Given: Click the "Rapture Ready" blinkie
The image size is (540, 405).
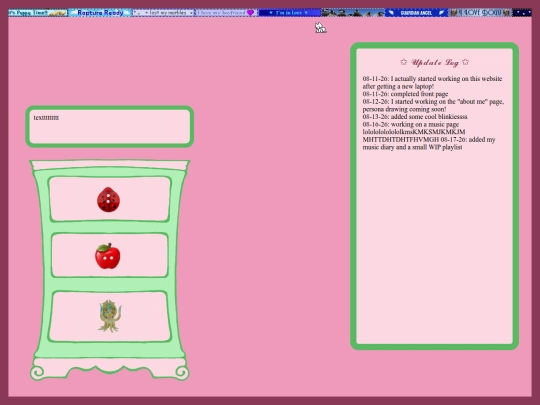Looking at the screenshot, I should (100, 13).
